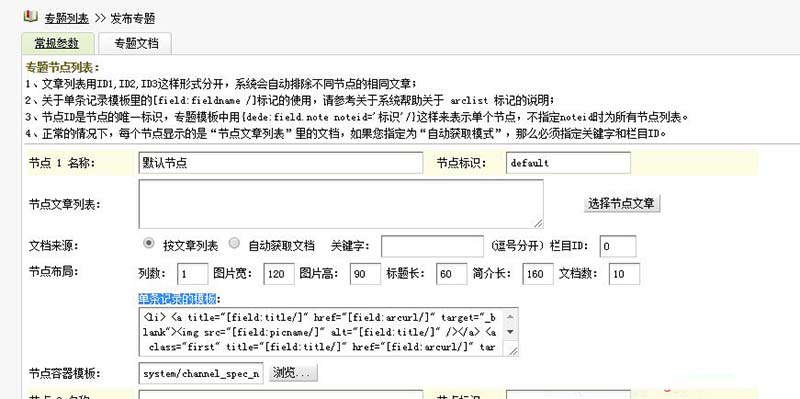Click the template textarea resize handle
The width and height of the screenshot is (800, 399).
[x=513, y=351]
